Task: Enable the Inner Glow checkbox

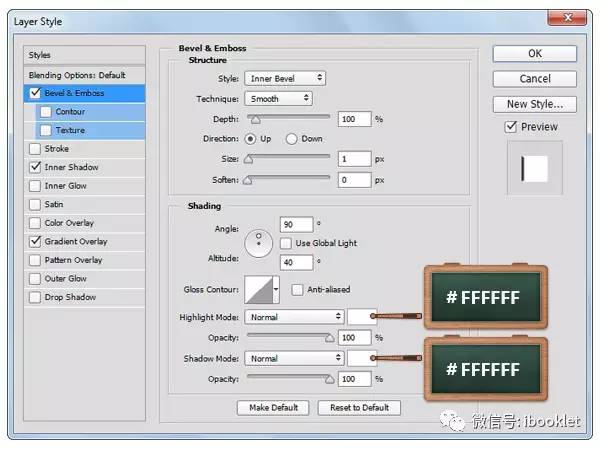Action: tap(35, 186)
